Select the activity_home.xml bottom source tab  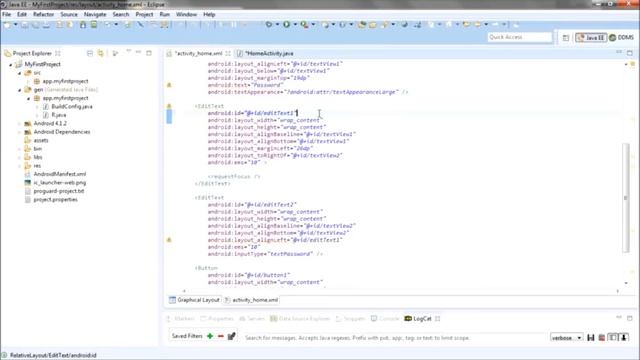(251, 300)
